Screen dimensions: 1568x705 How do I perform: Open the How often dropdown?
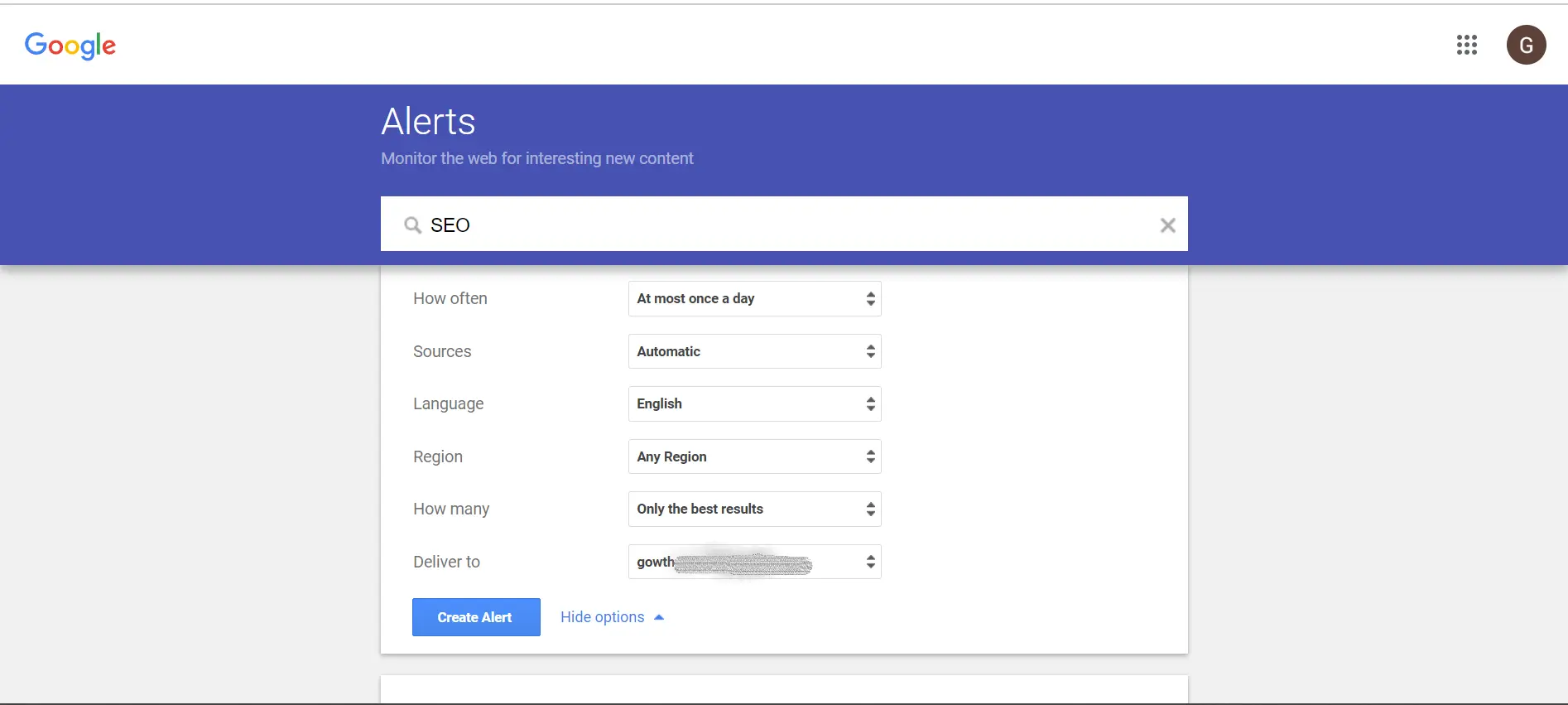pos(754,299)
